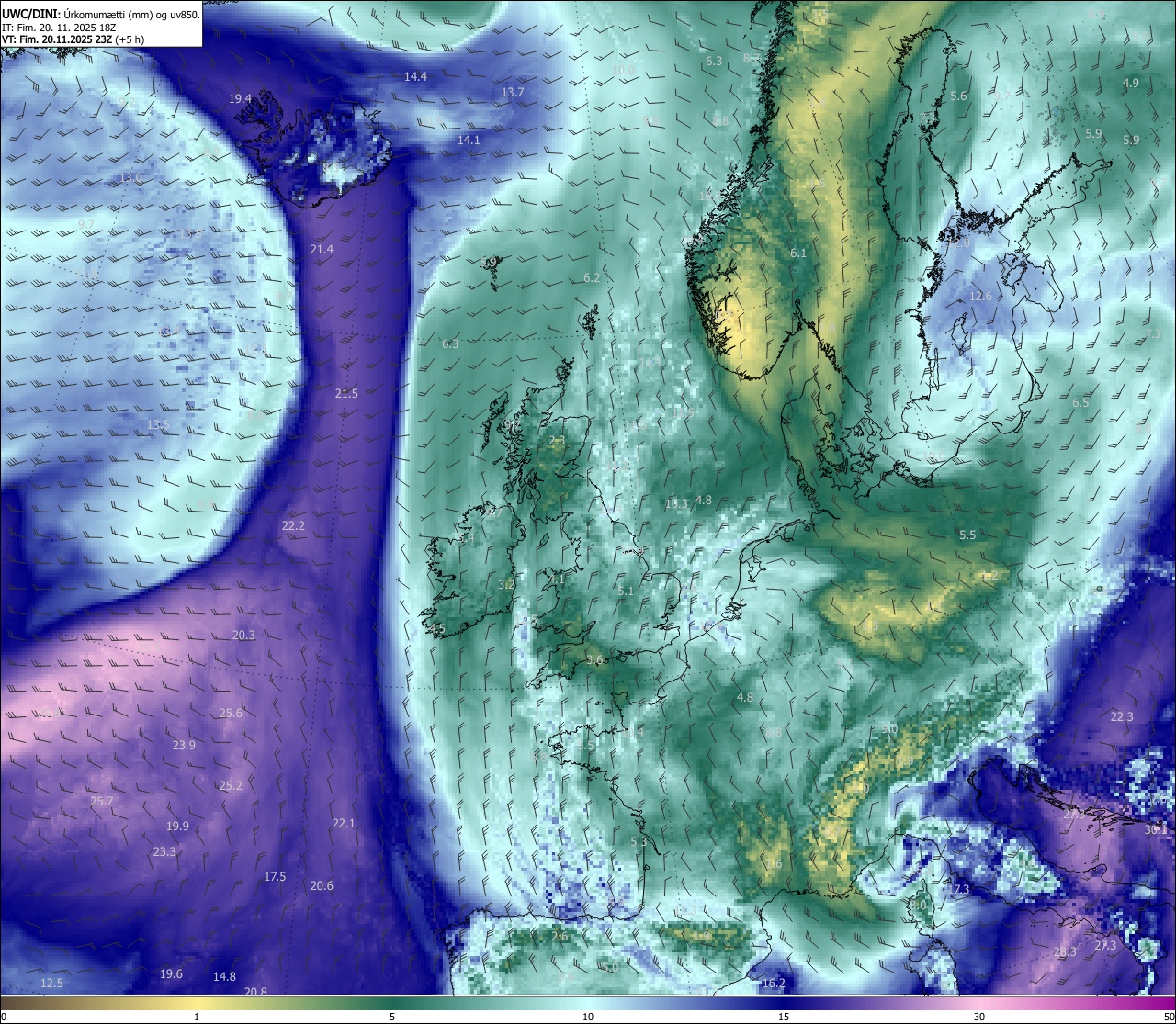Viewport: 1176px width, 1024px height.
Task: Click the 5.6 value over northern Sweden
Action: 958,96
